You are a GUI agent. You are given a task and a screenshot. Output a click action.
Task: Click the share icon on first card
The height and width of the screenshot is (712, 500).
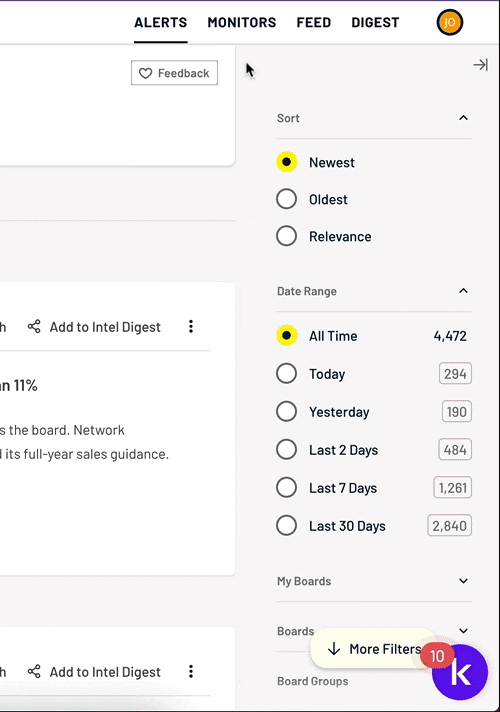pos(34,326)
